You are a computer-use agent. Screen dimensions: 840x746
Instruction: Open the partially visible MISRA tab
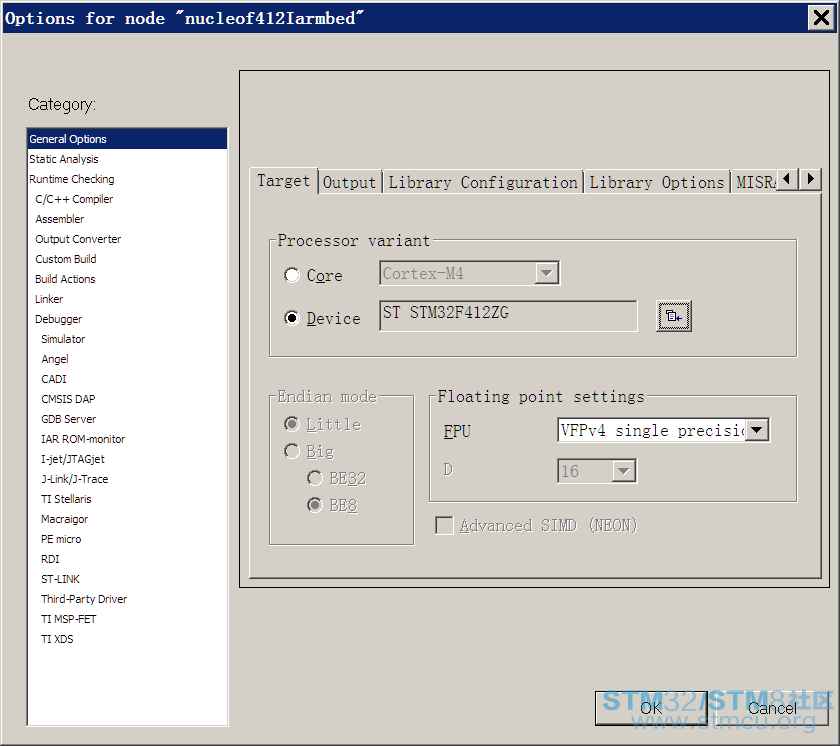click(x=754, y=183)
